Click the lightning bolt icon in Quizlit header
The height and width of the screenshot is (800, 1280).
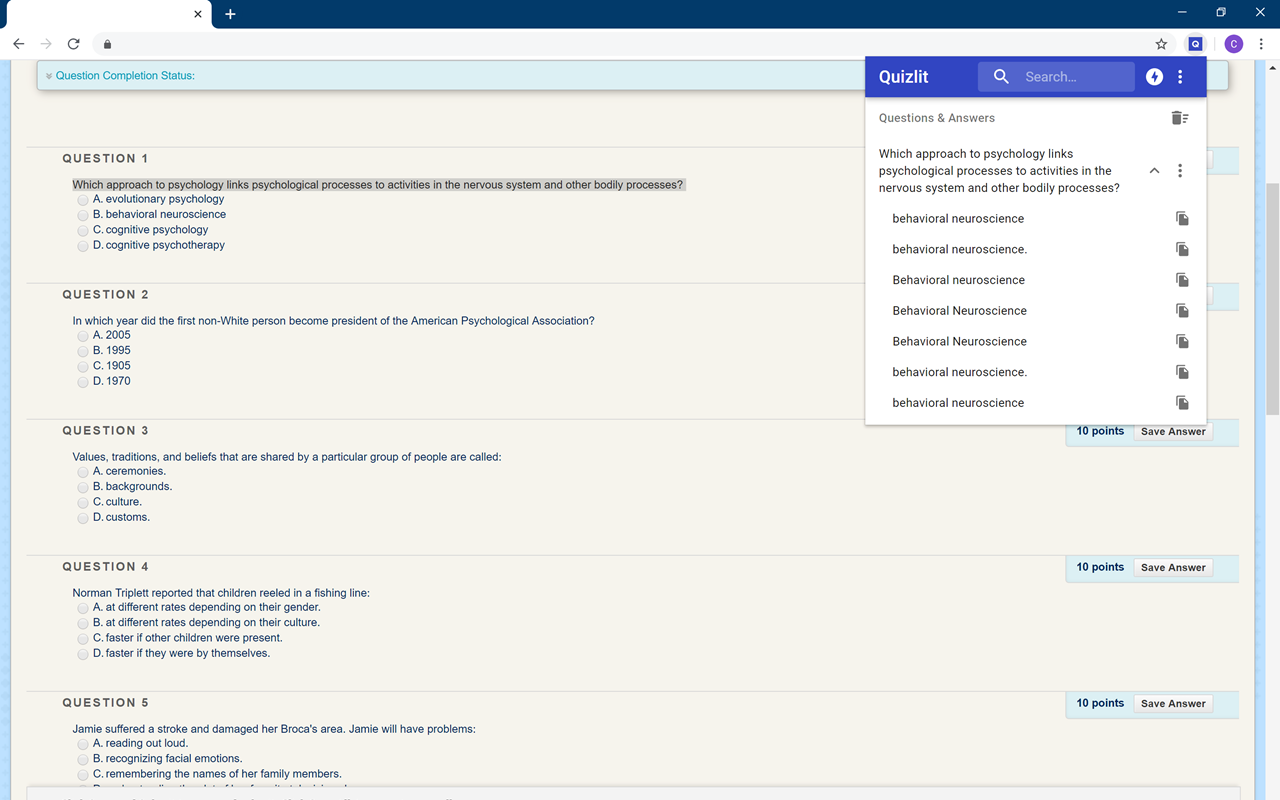click(1154, 76)
